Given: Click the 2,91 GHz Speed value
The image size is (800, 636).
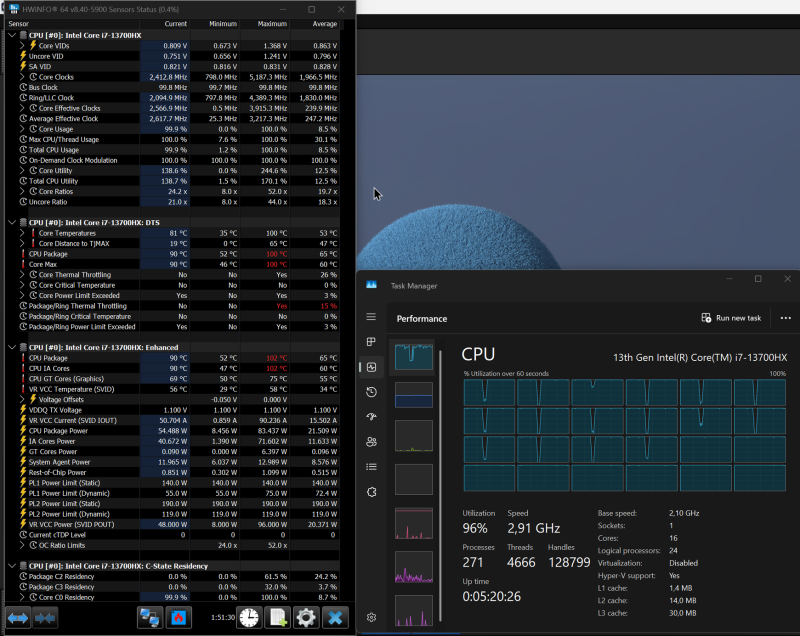Looking at the screenshot, I should click(534, 528).
